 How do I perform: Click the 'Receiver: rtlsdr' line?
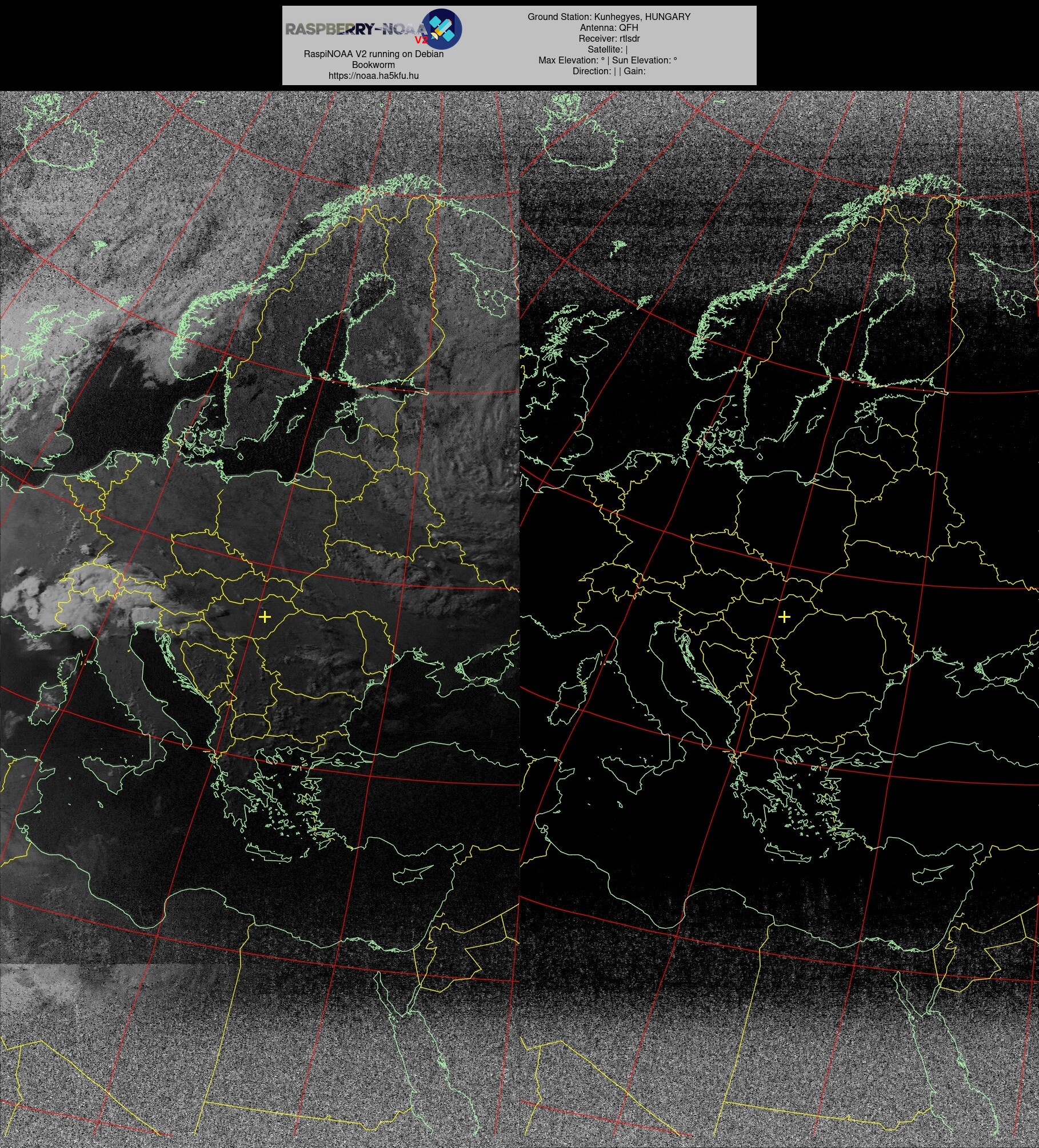point(609,38)
